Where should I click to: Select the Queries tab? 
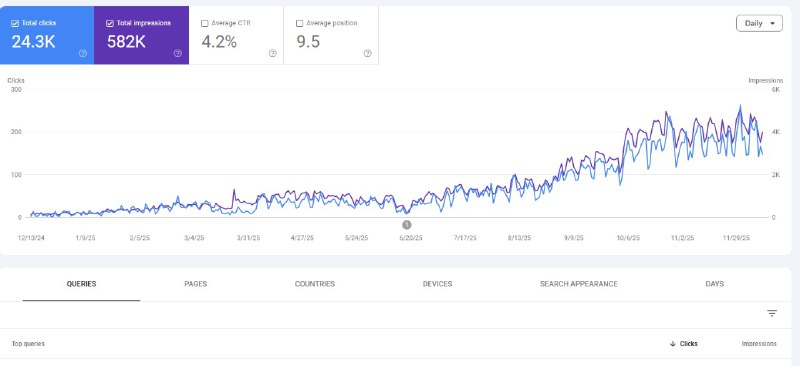pos(82,284)
